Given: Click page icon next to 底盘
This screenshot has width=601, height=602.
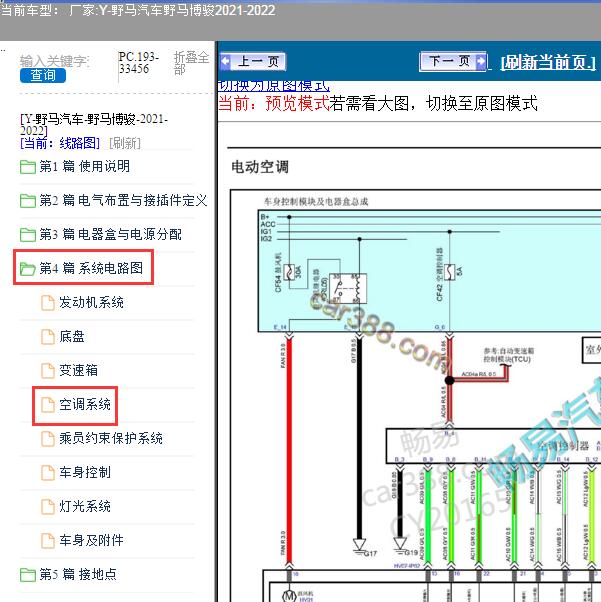Looking at the screenshot, I should pos(48,337).
